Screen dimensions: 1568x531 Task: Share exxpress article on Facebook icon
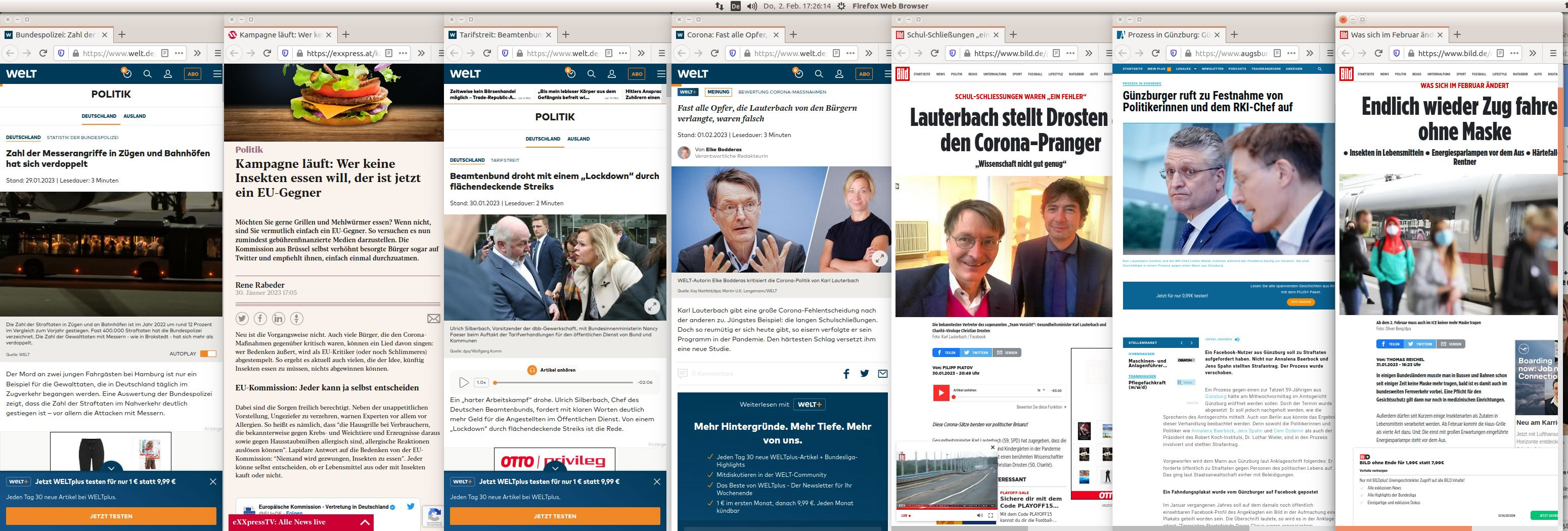click(260, 319)
